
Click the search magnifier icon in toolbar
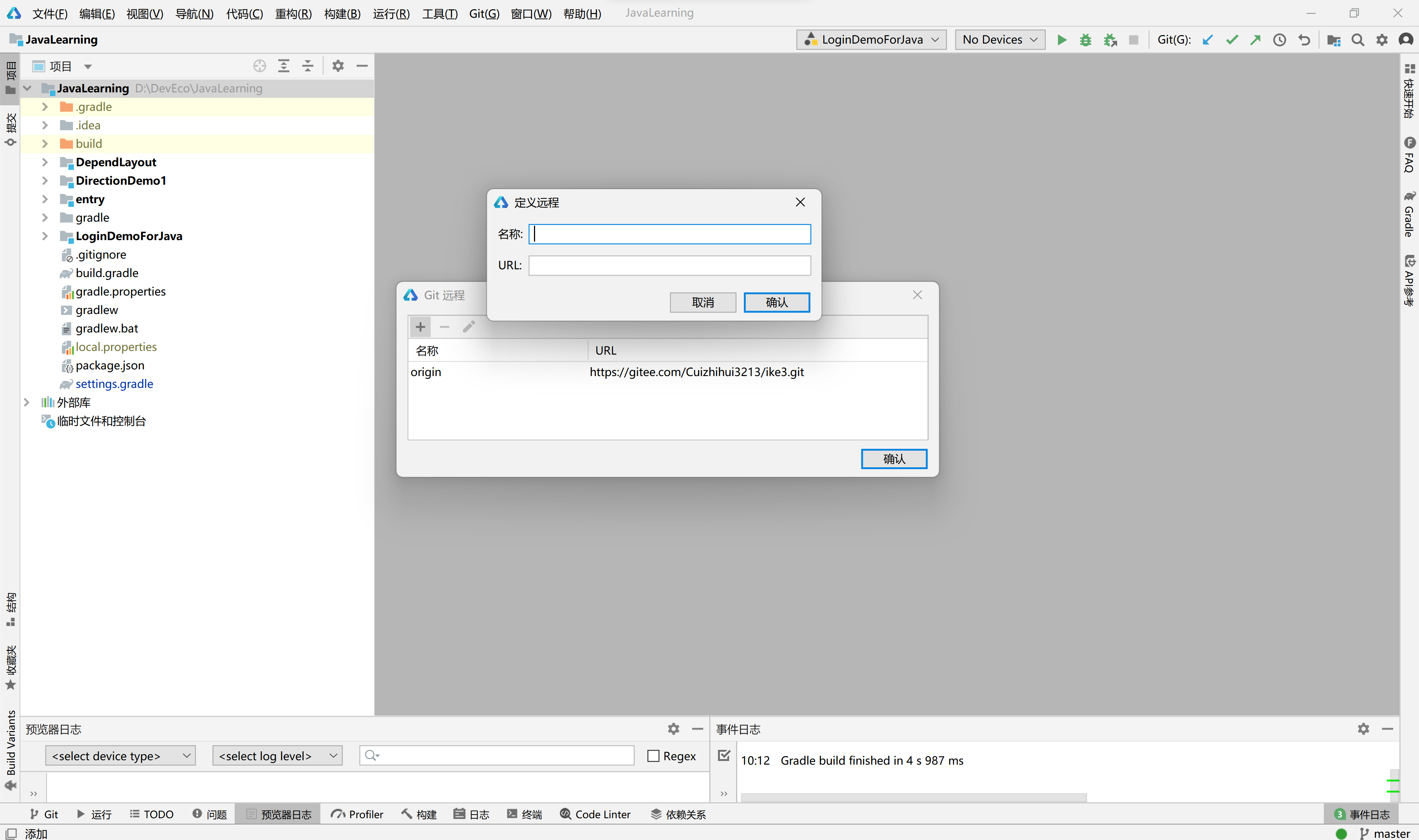pyautogui.click(x=1357, y=40)
